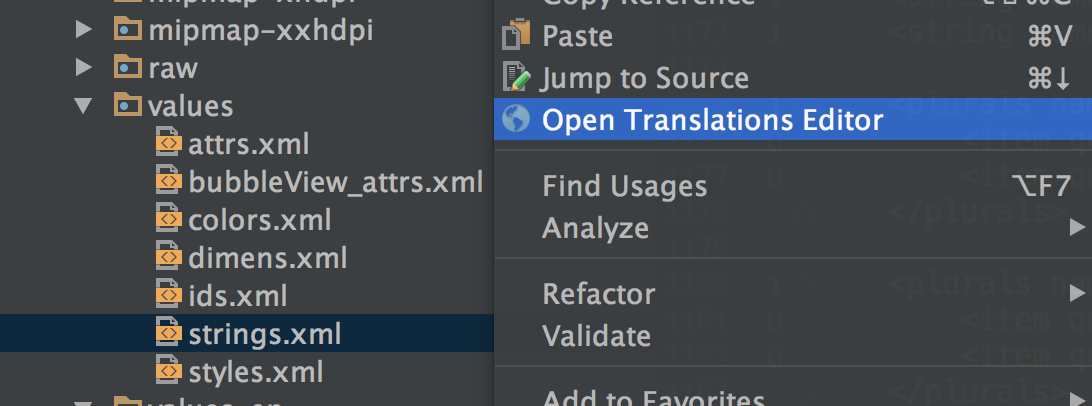Click the values folder icon
Image resolution: width=1092 pixels, height=406 pixels.
point(128,104)
